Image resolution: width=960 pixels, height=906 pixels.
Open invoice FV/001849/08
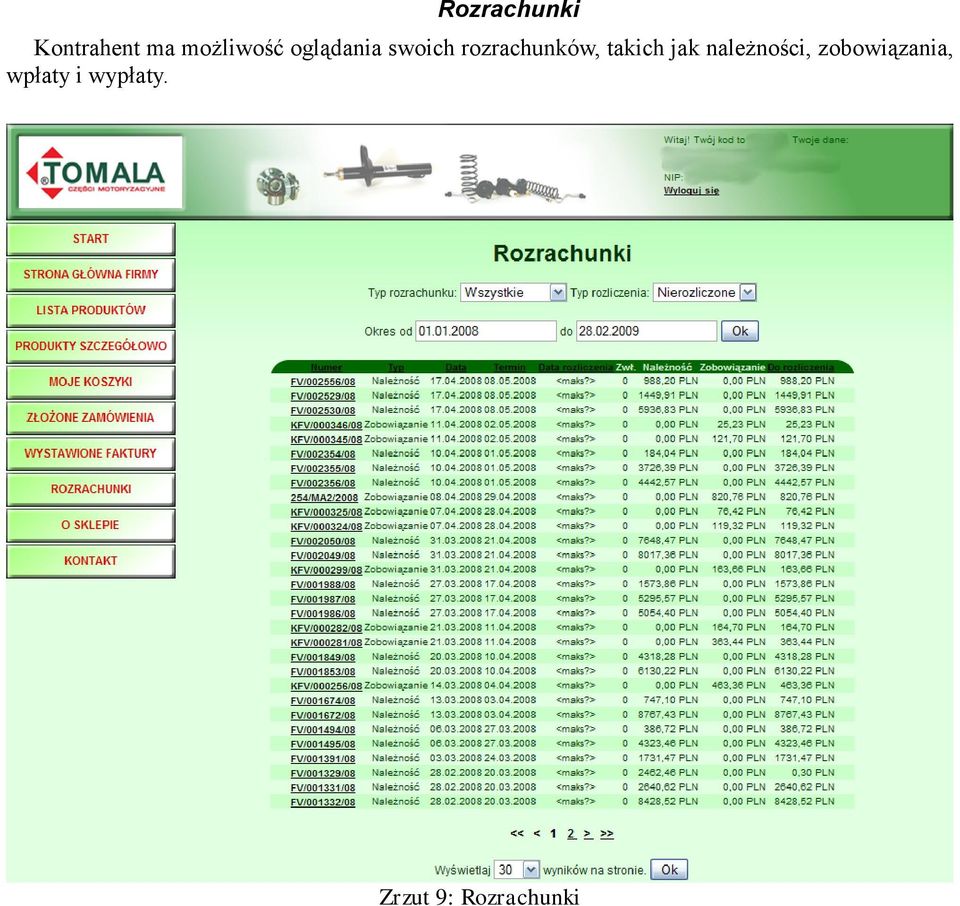pos(323,657)
